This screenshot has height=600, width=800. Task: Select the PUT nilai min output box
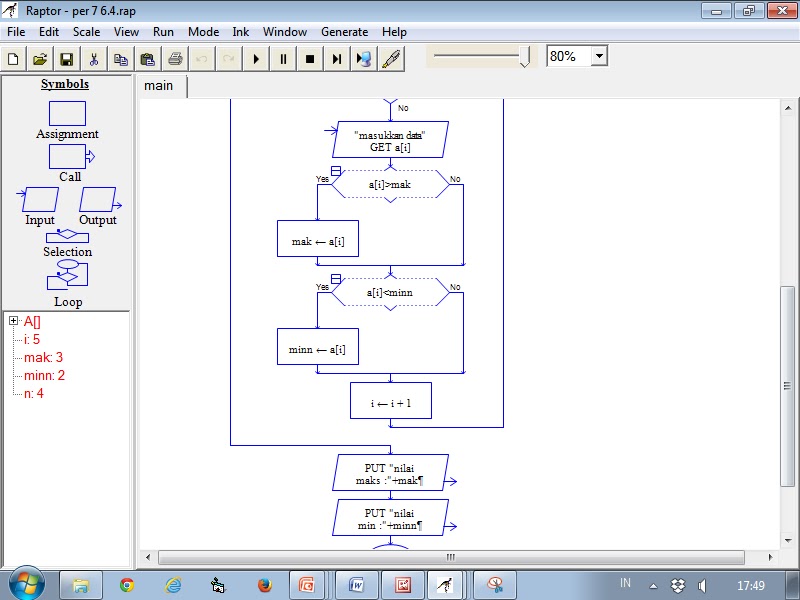click(390, 518)
